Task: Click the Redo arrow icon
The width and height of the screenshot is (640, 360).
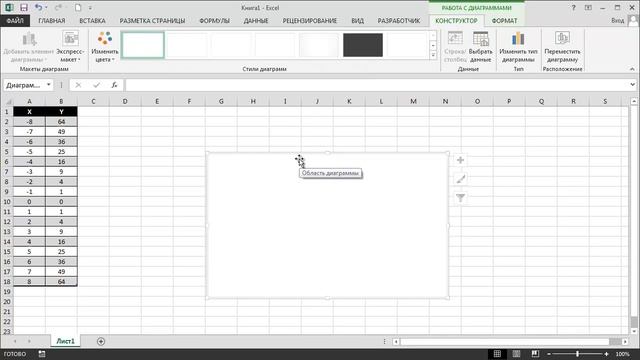Action: (x=58, y=8)
